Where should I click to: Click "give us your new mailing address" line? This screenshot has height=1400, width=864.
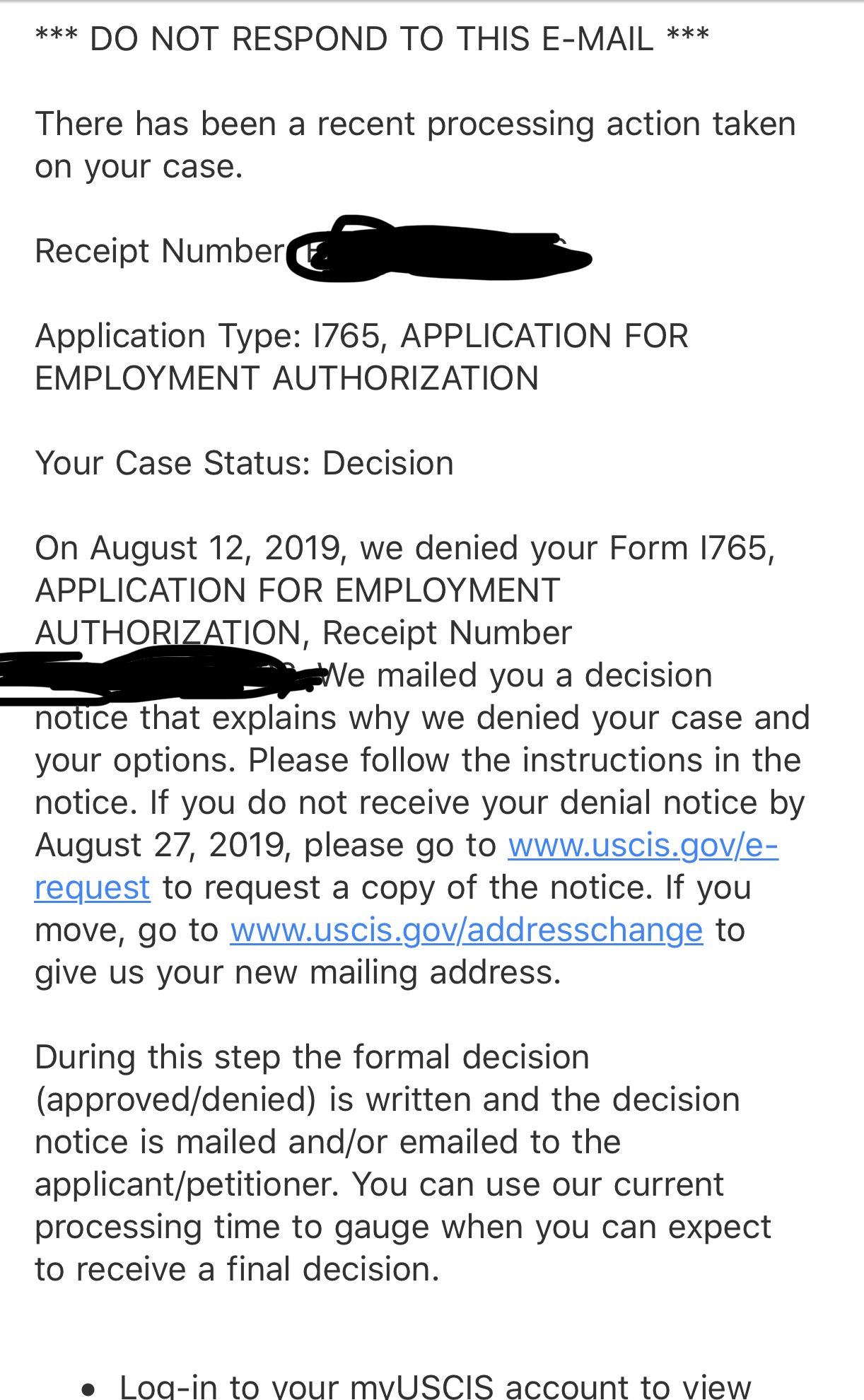pyautogui.click(x=298, y=972)
